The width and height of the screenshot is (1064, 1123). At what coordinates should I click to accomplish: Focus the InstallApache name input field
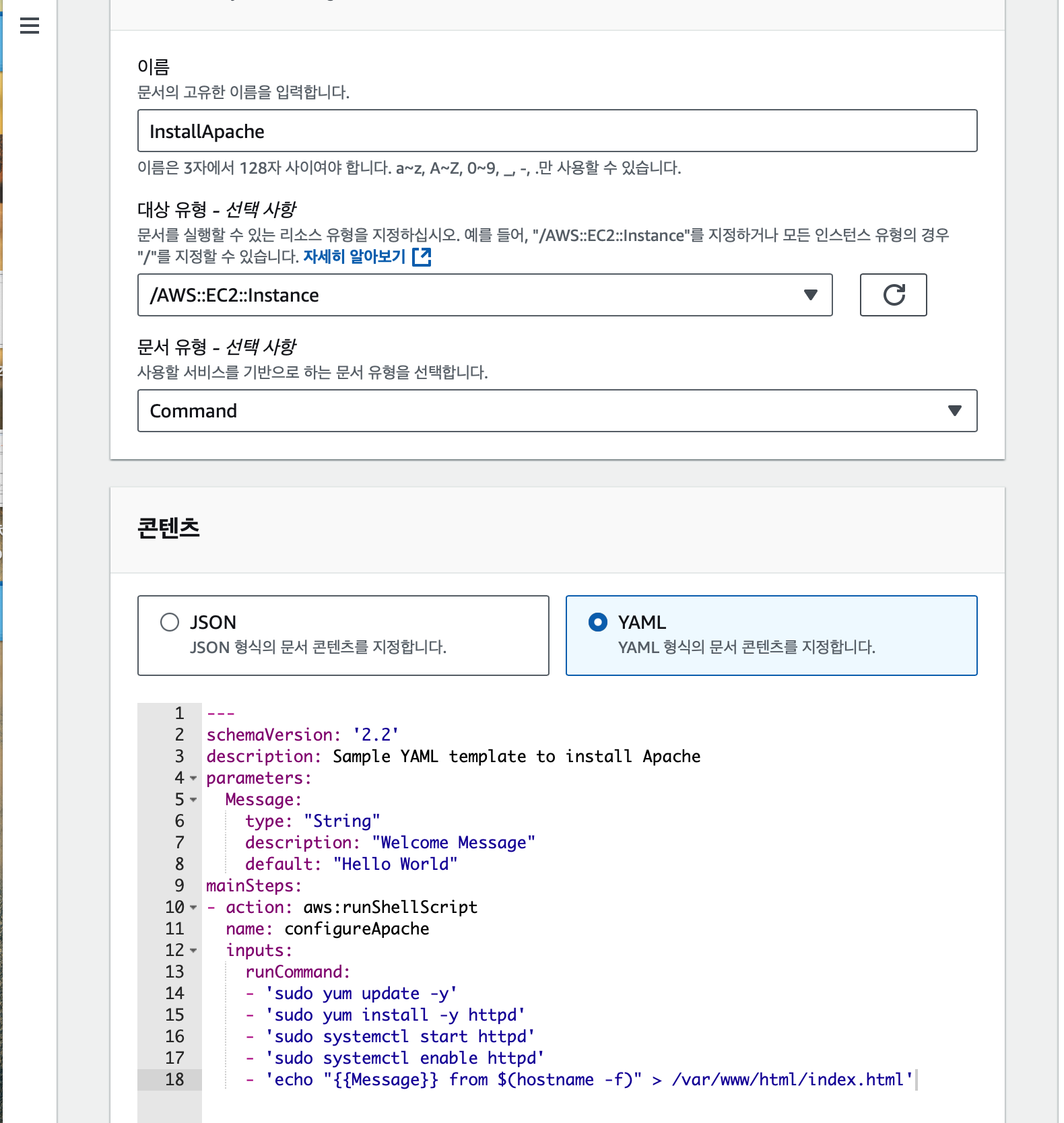tap(557, 131)
